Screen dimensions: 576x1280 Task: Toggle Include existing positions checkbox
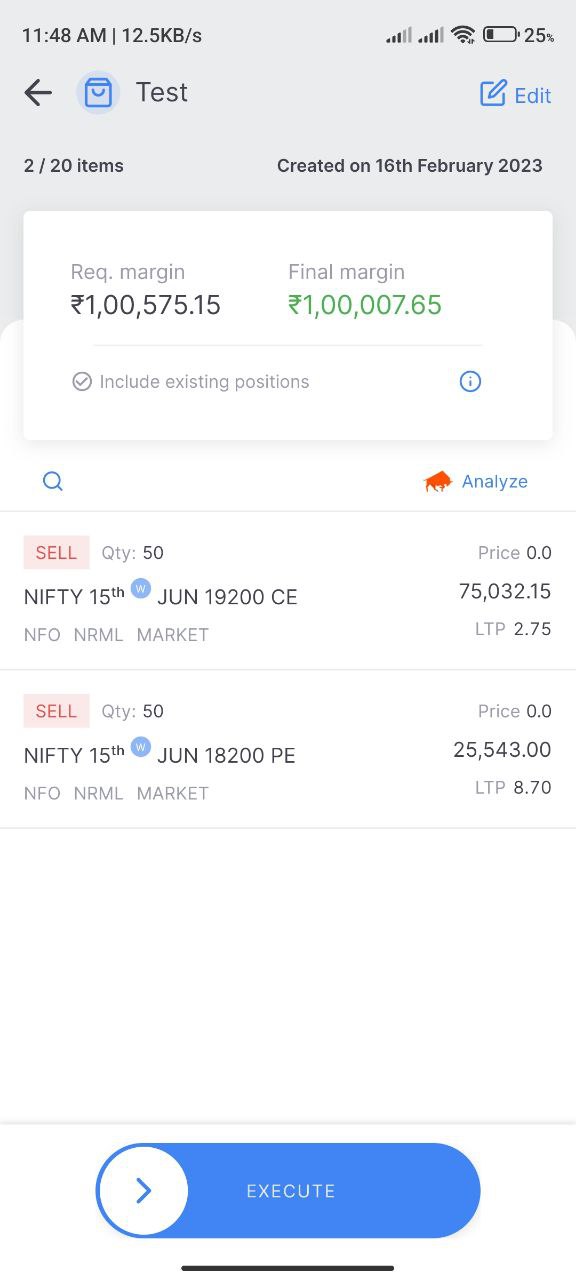tap(82, 381)
